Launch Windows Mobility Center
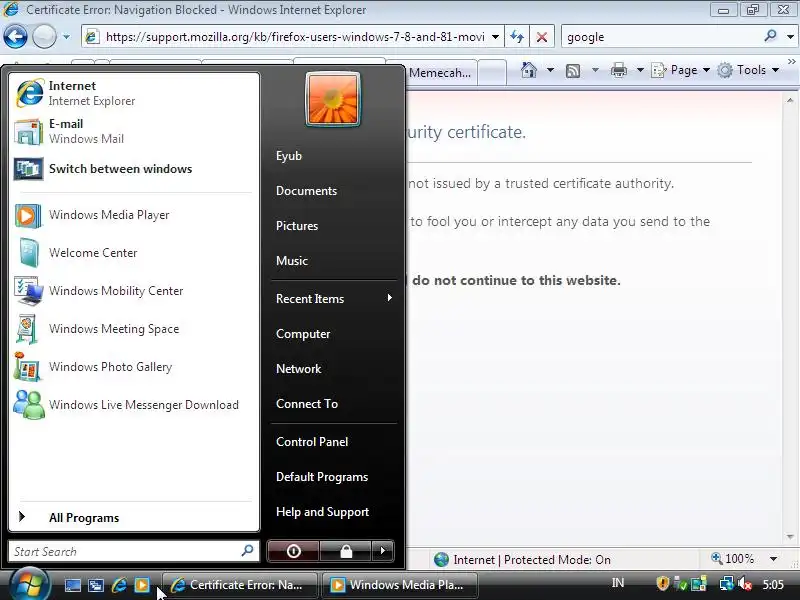The height and width of the screenshot is (600, 800). pos(134,291)
